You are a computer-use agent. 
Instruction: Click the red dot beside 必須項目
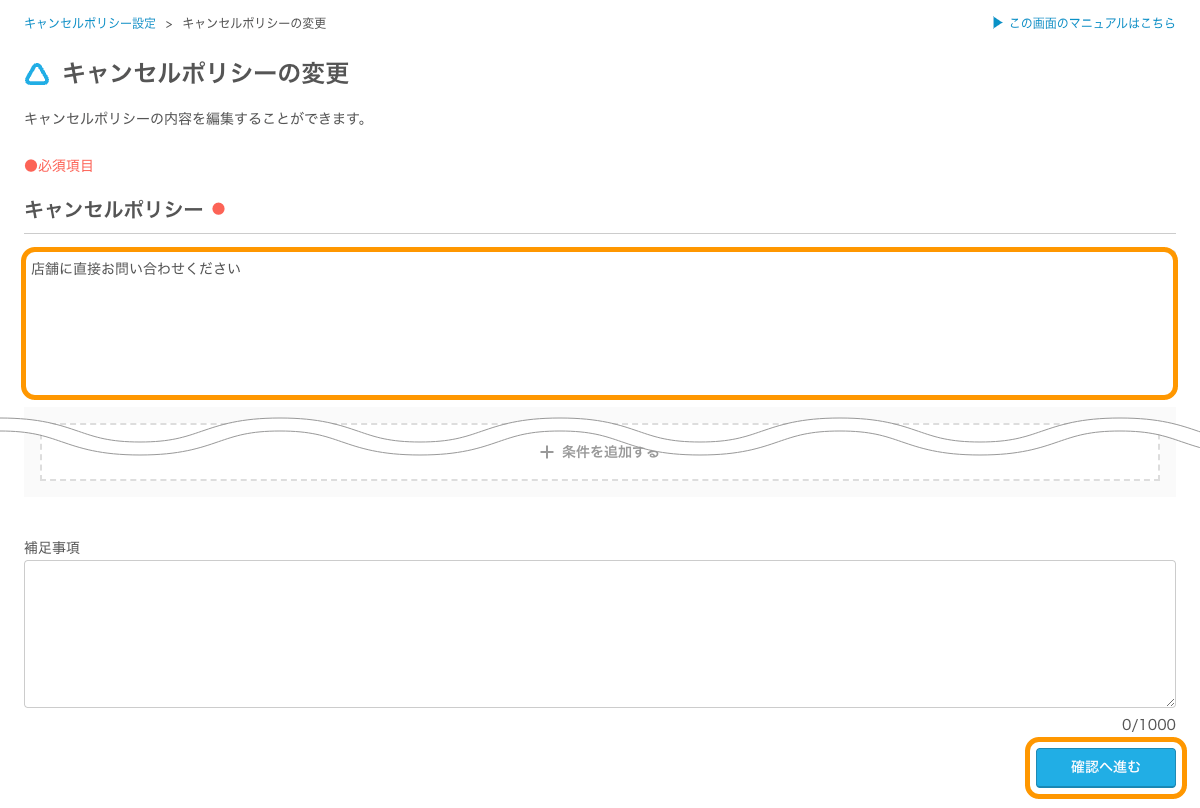30,166
